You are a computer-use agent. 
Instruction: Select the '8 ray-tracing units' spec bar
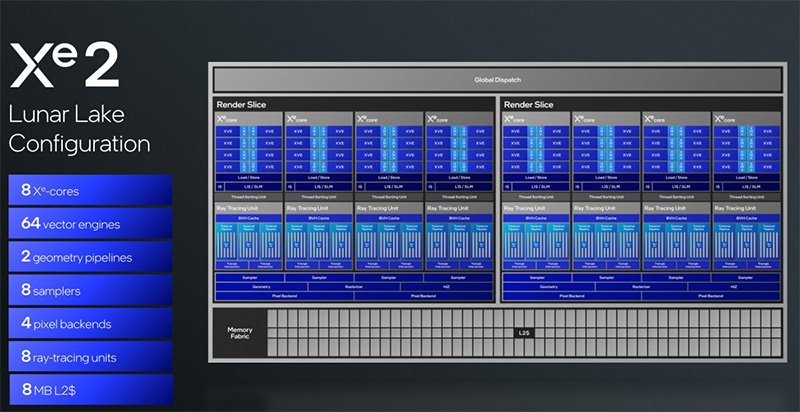(89, 356)
